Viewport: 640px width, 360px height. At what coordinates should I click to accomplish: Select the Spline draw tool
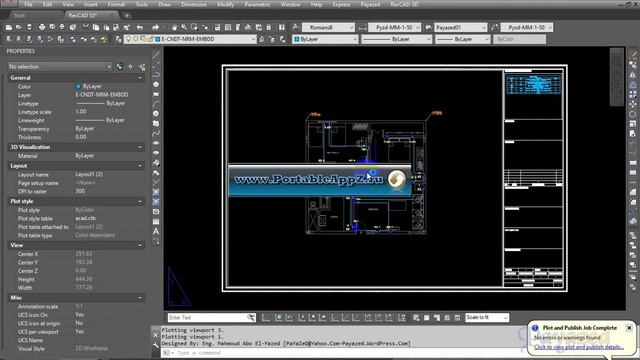click(156, 133)
